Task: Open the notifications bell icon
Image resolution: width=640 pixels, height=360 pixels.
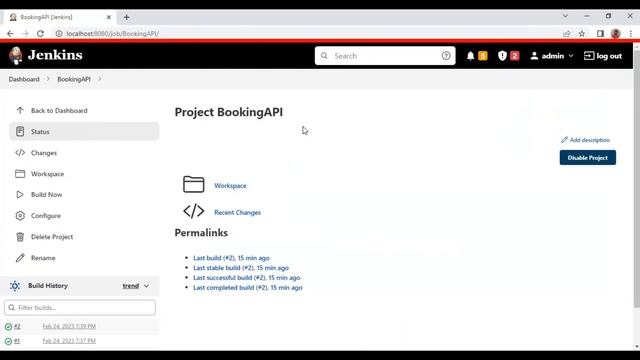Action: point(470,56)
